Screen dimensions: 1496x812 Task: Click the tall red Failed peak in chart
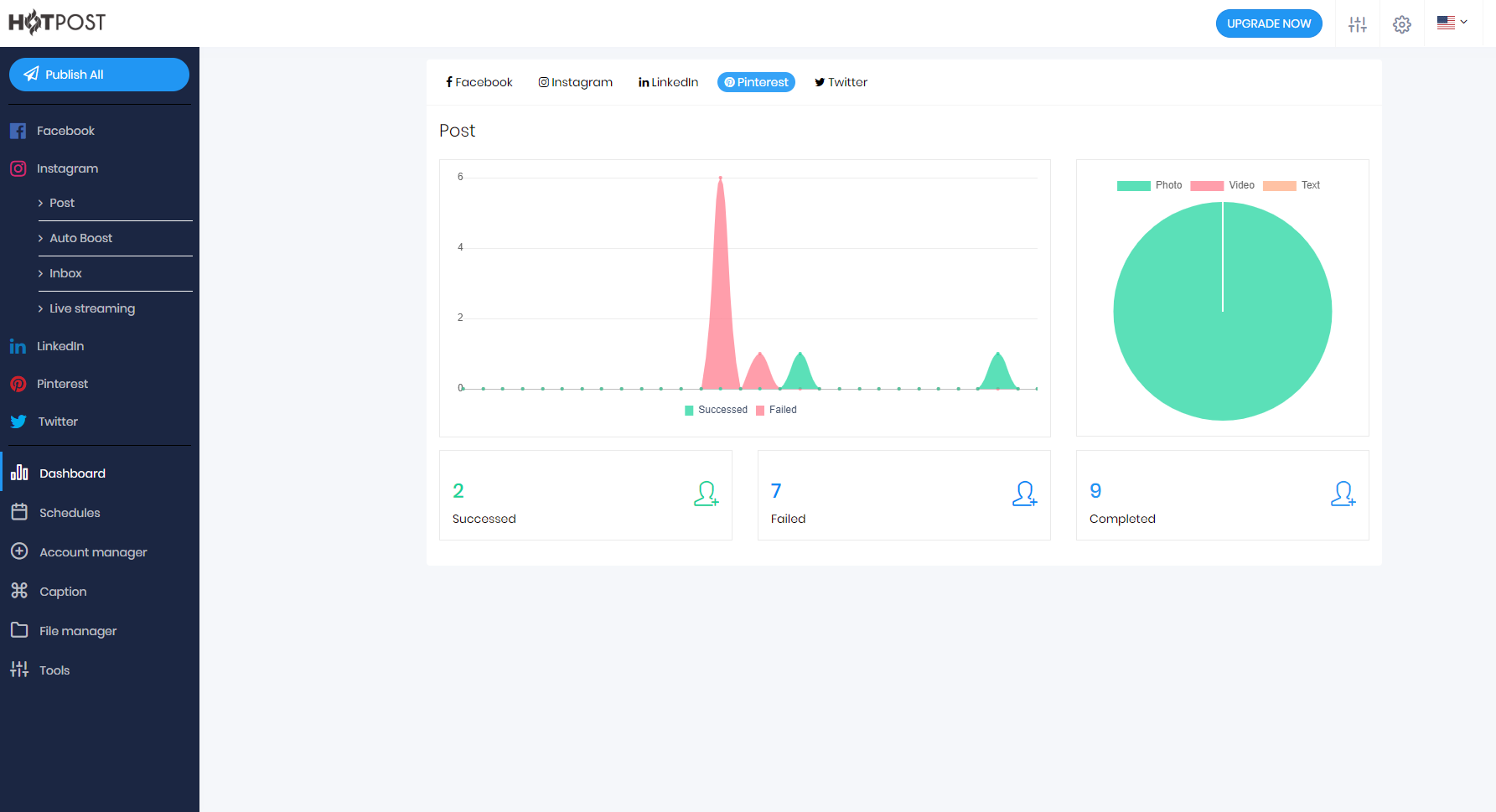[x=720, y=285]
